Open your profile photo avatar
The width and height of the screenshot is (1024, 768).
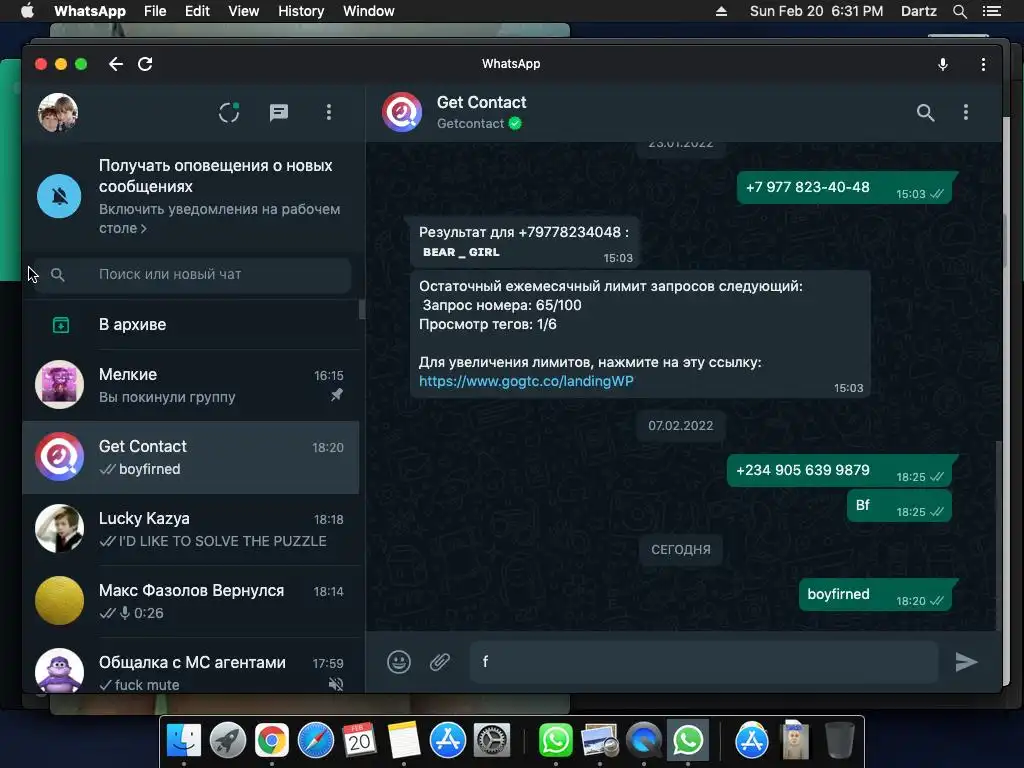click(58, 112)
